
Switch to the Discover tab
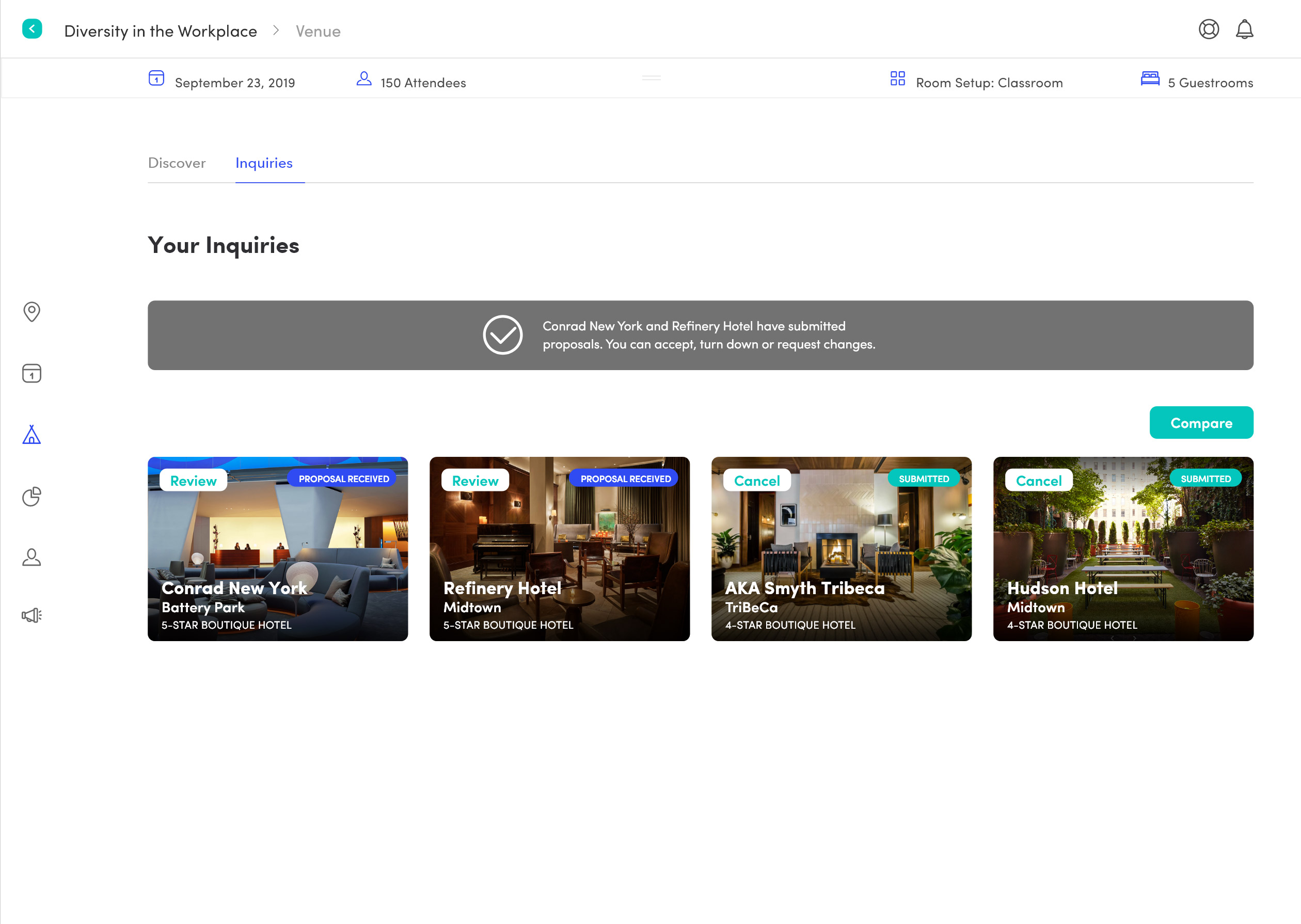click(x=177, y=163)
